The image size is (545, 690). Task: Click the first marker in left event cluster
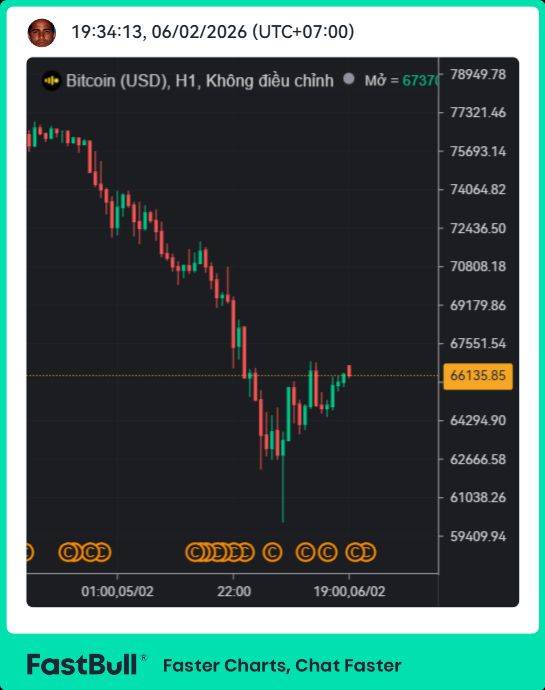click(68, 552)
